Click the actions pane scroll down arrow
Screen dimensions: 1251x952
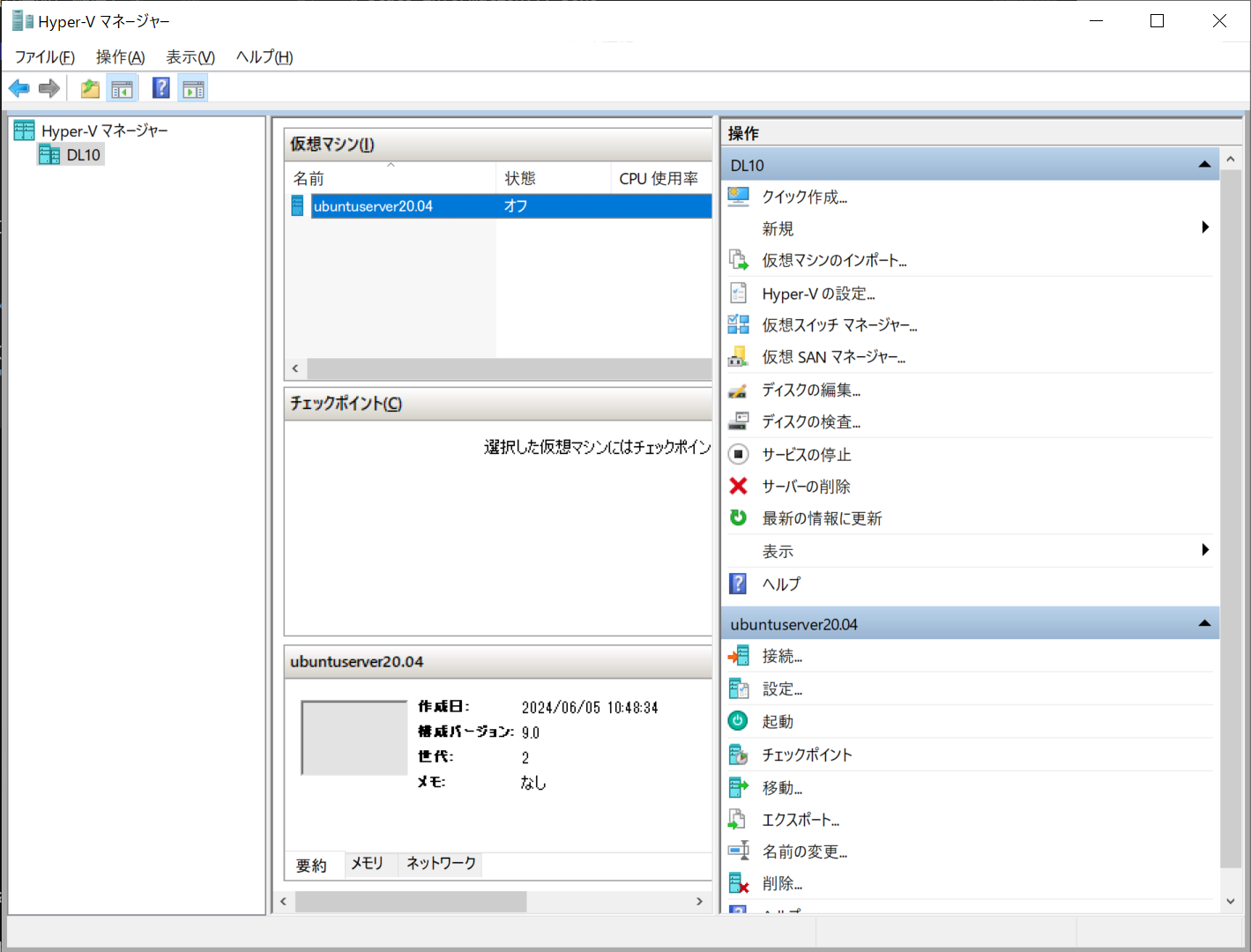(x=1231, y=901)
